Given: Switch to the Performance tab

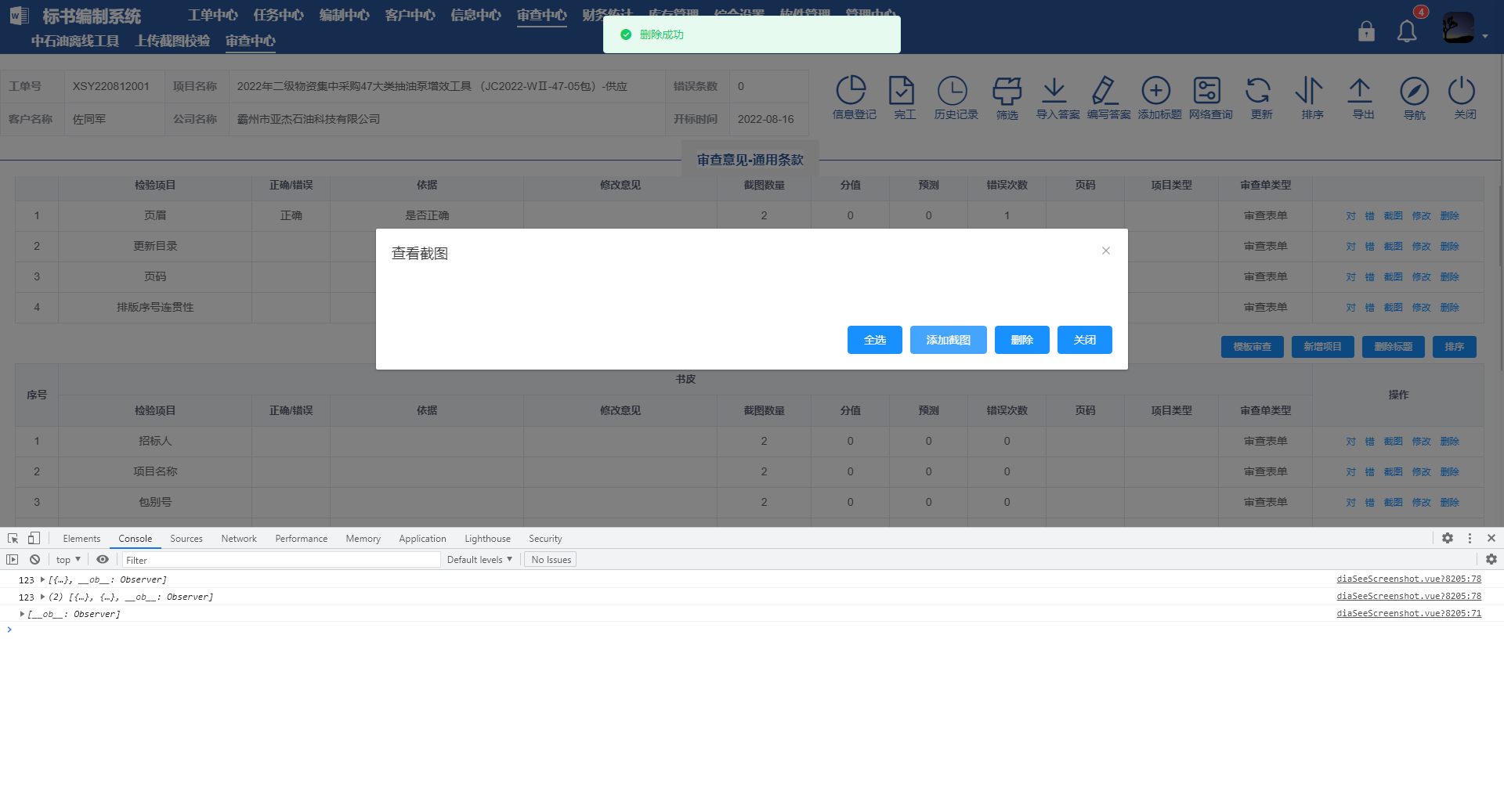Looking at the screenshot, I should click(x=302, y=539).
